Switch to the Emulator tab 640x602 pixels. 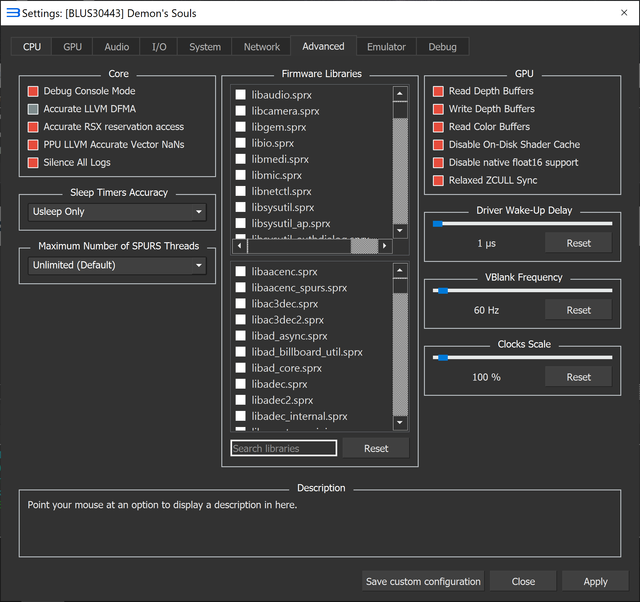point(386,47)
